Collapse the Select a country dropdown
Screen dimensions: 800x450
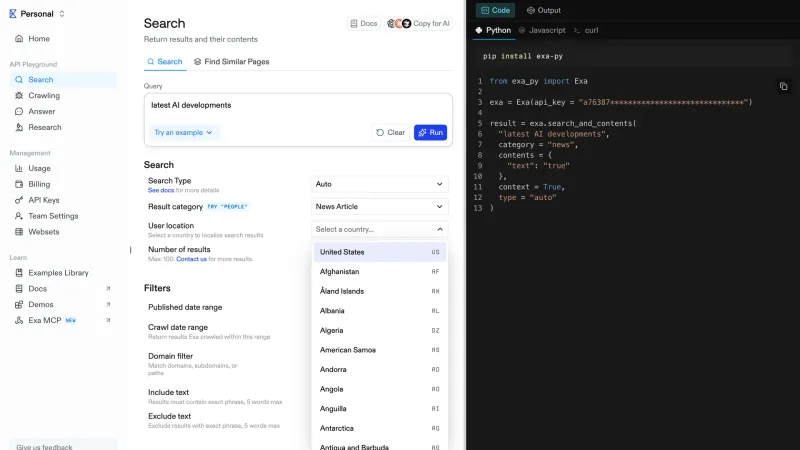pos(380,229)
